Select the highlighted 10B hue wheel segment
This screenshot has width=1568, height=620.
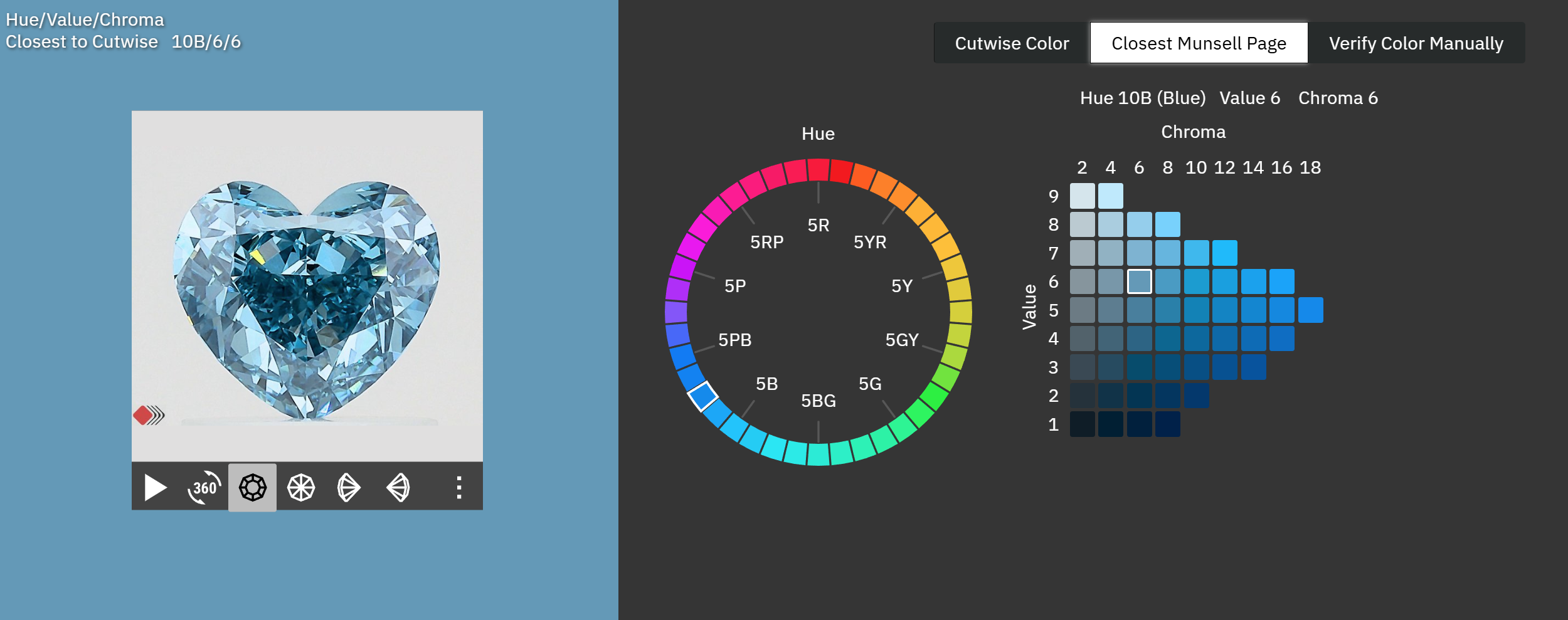click(702, 396)
